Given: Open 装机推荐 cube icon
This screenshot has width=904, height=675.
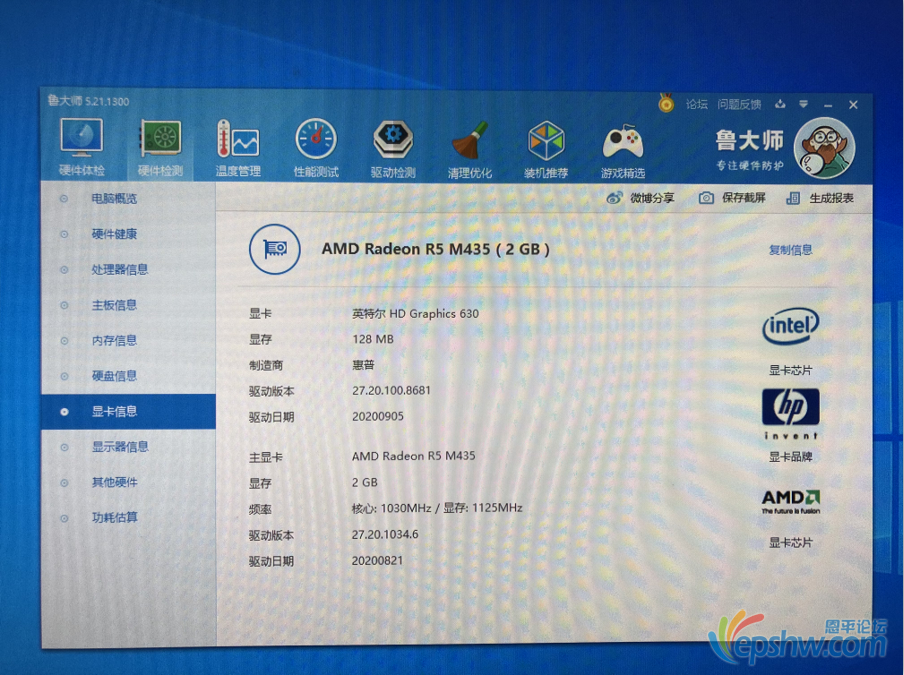Looking at the screenshot, I should pos(546,149).
